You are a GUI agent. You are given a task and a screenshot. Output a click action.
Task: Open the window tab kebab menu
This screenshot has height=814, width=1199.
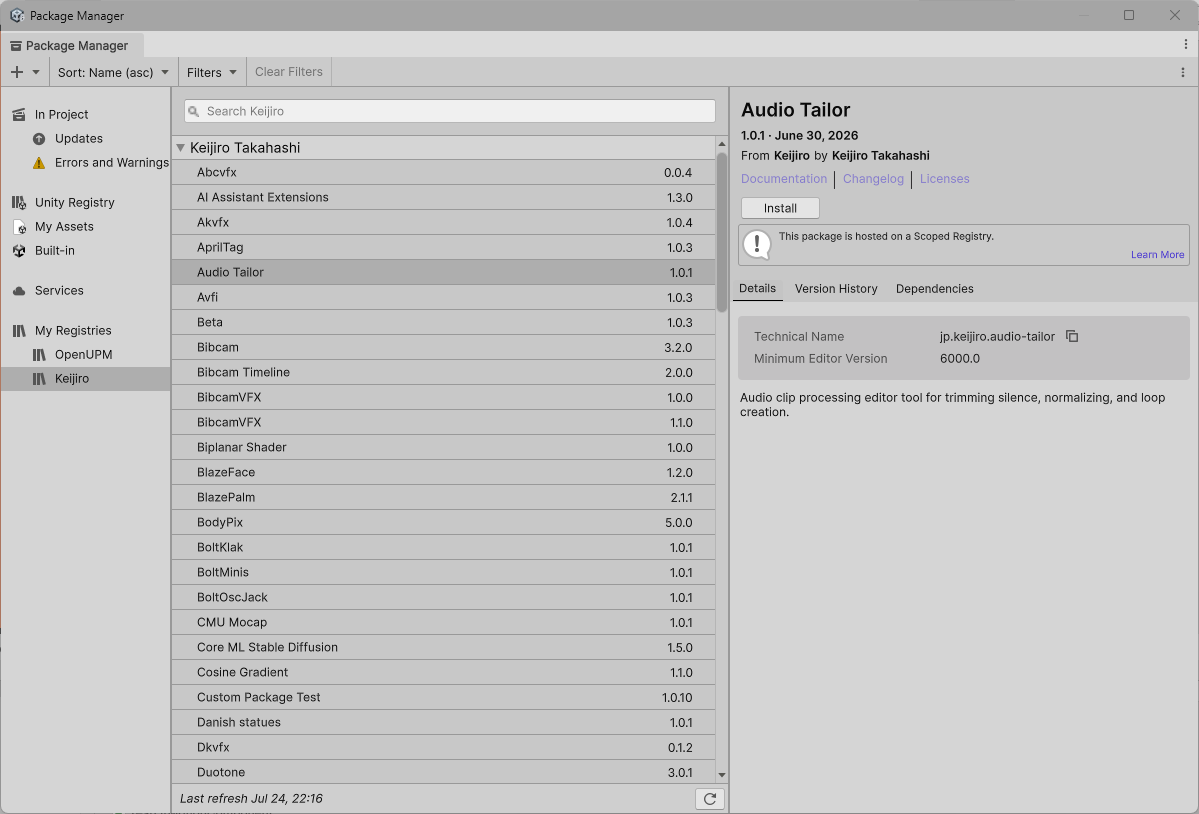coord(1185,44)
